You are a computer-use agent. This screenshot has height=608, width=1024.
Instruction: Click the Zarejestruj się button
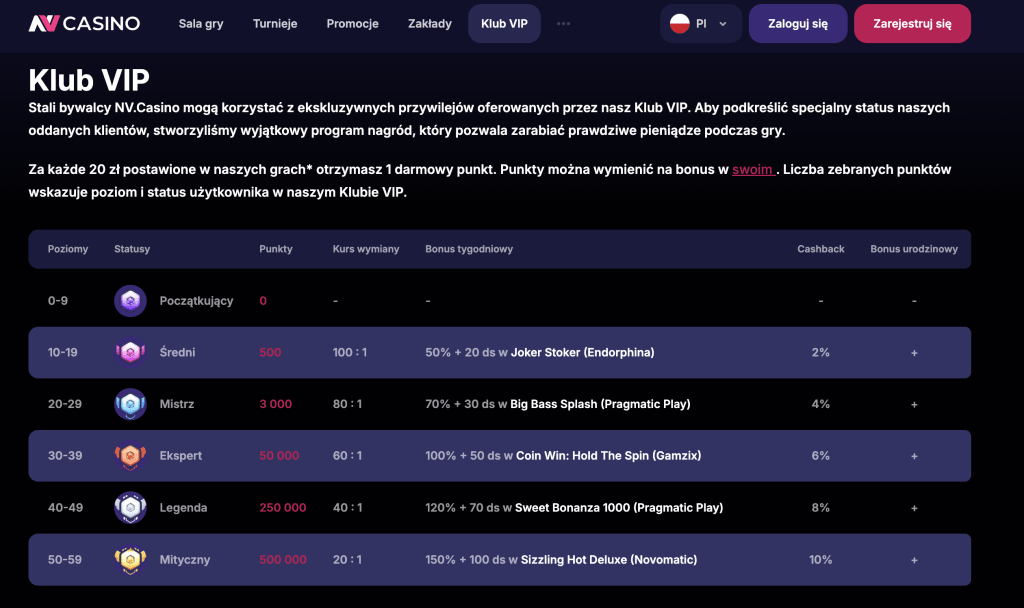912,24
